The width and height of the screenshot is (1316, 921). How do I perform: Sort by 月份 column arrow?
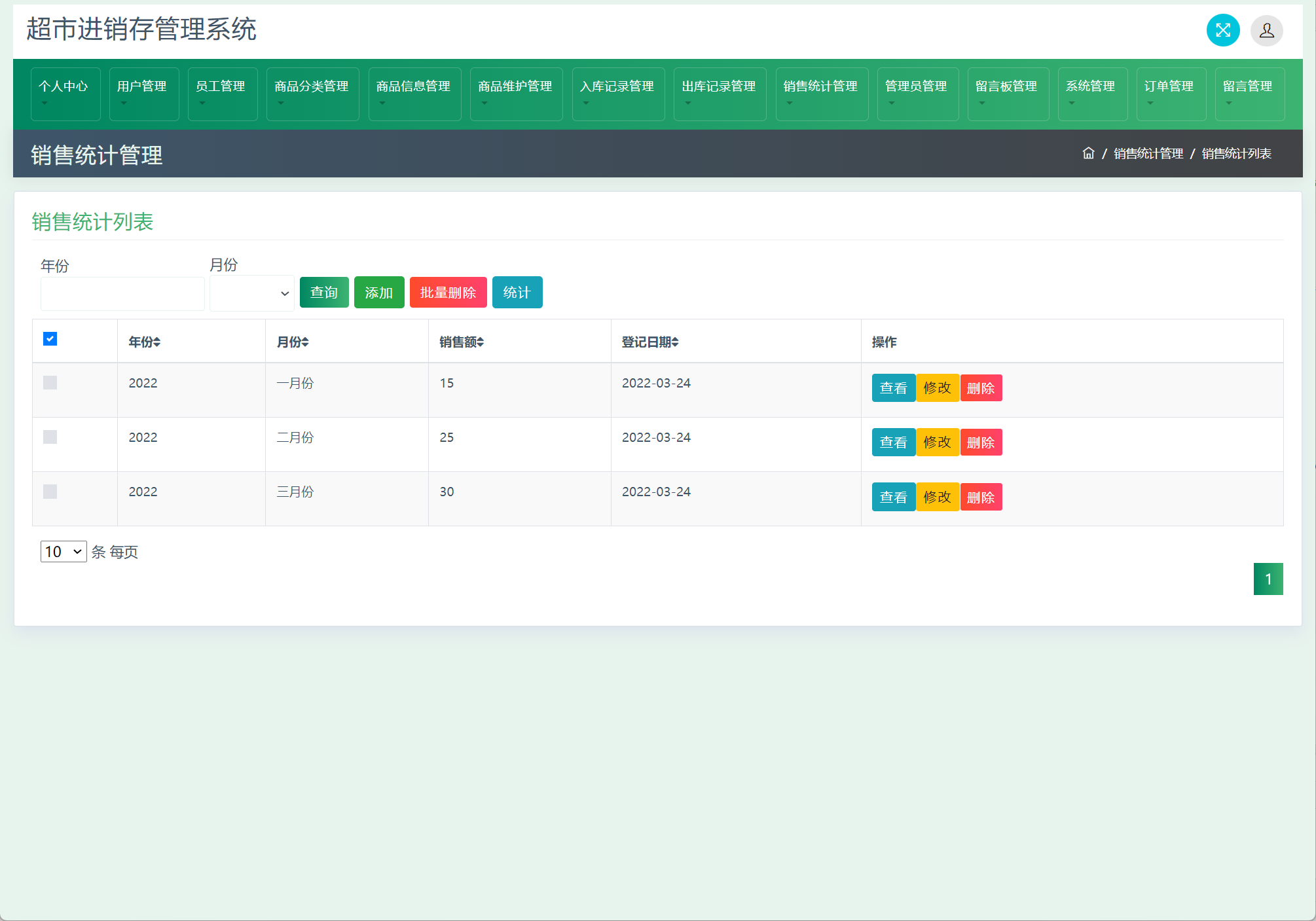coord(305,342)
